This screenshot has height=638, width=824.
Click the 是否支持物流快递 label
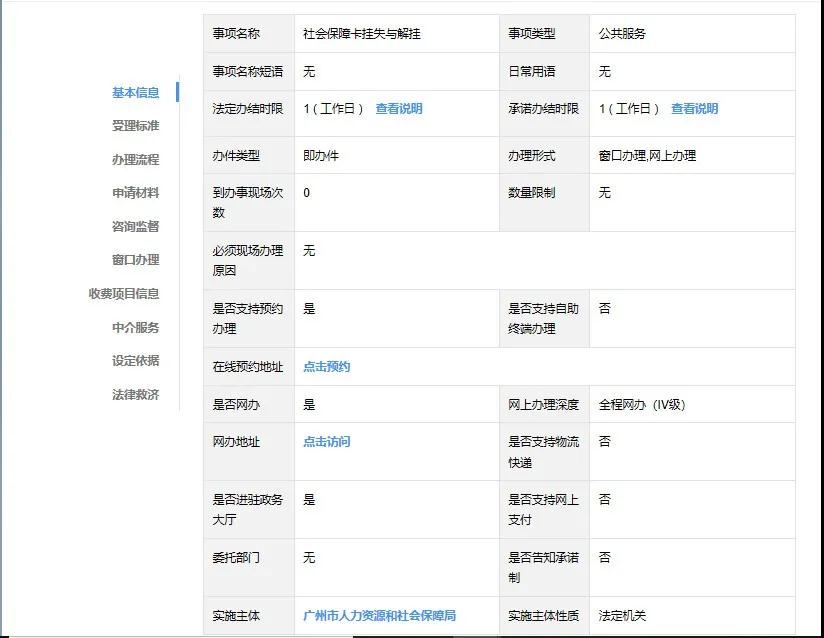click(x=543, y=452)
